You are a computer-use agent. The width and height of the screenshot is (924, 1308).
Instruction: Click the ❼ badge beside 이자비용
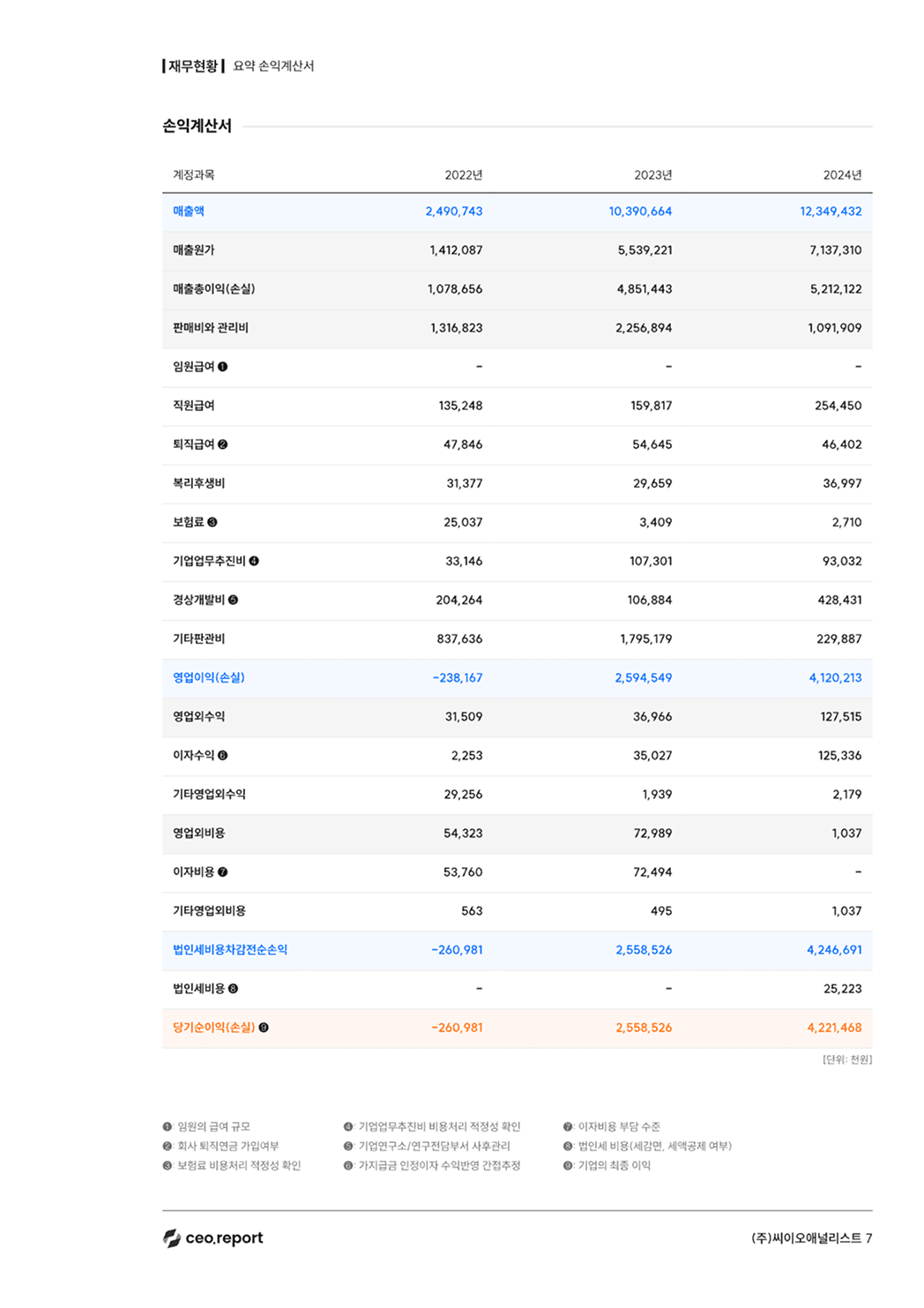222,871
